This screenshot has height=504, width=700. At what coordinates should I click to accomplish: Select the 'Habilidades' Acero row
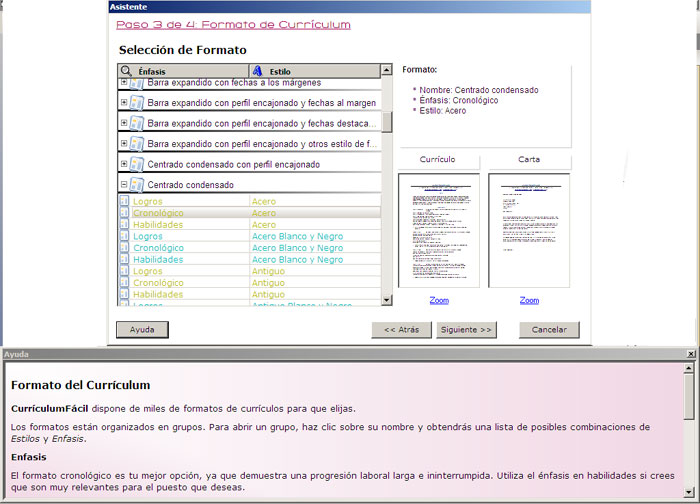(250, 224)
